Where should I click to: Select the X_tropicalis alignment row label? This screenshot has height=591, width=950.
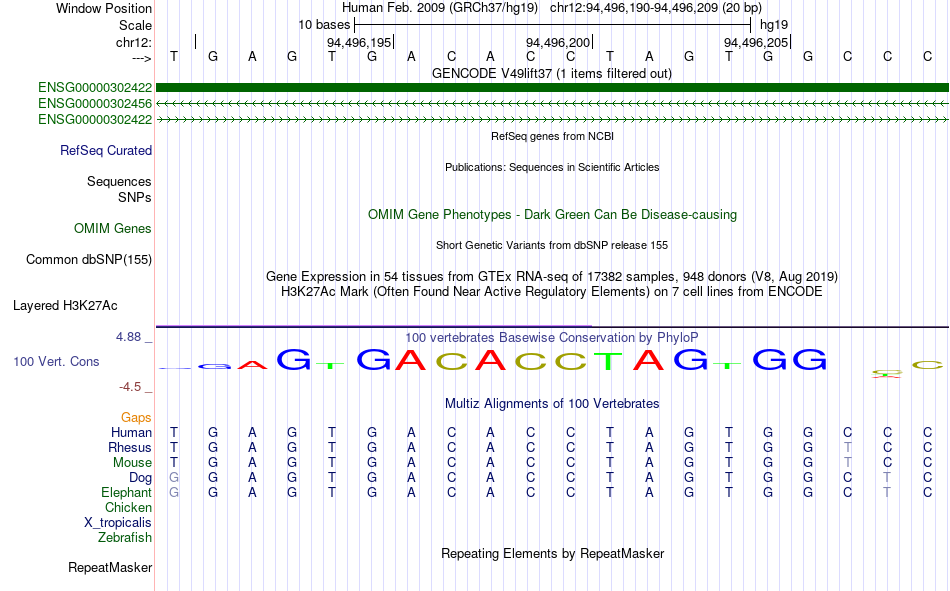[x=118, y=523]
